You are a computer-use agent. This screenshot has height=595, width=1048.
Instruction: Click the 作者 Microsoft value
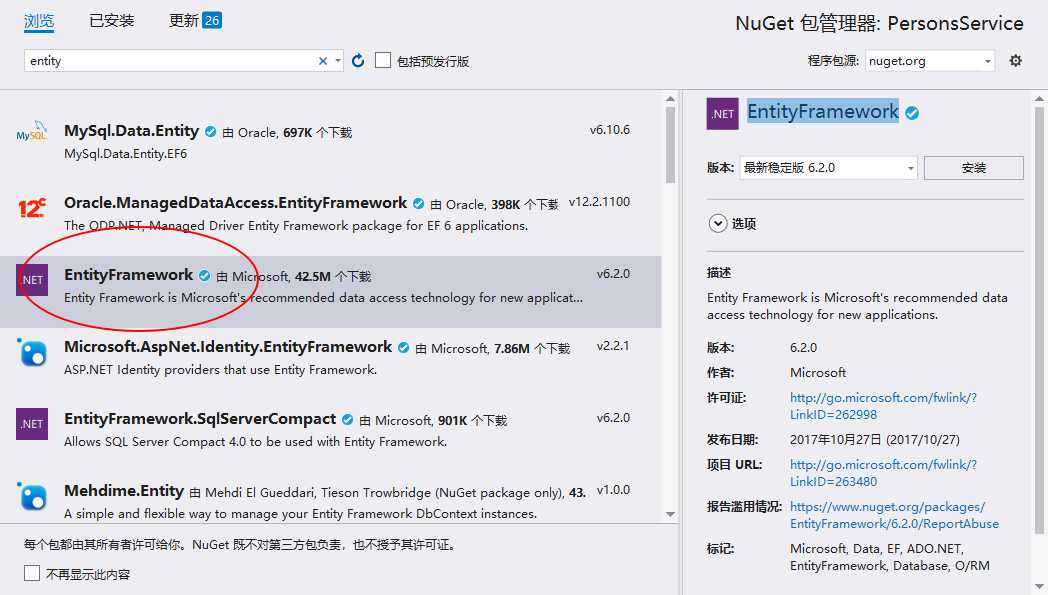click(x=818, y=372)
